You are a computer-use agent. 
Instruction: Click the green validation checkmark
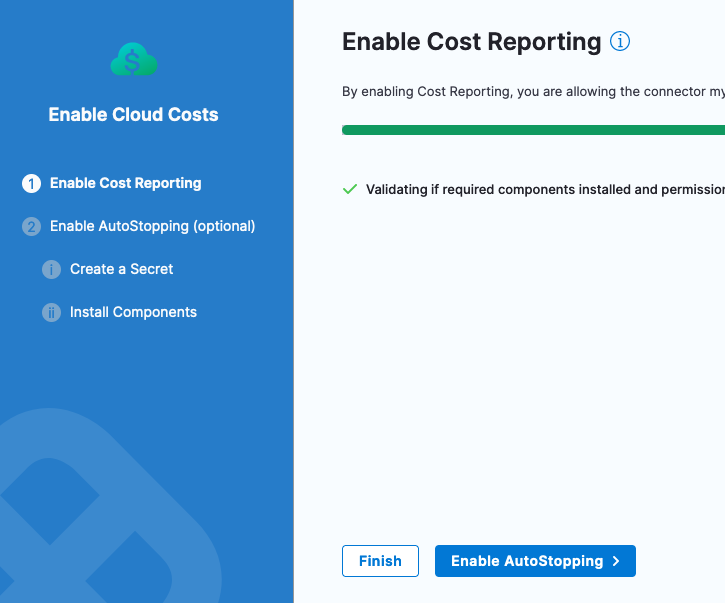tap(350, 189)
